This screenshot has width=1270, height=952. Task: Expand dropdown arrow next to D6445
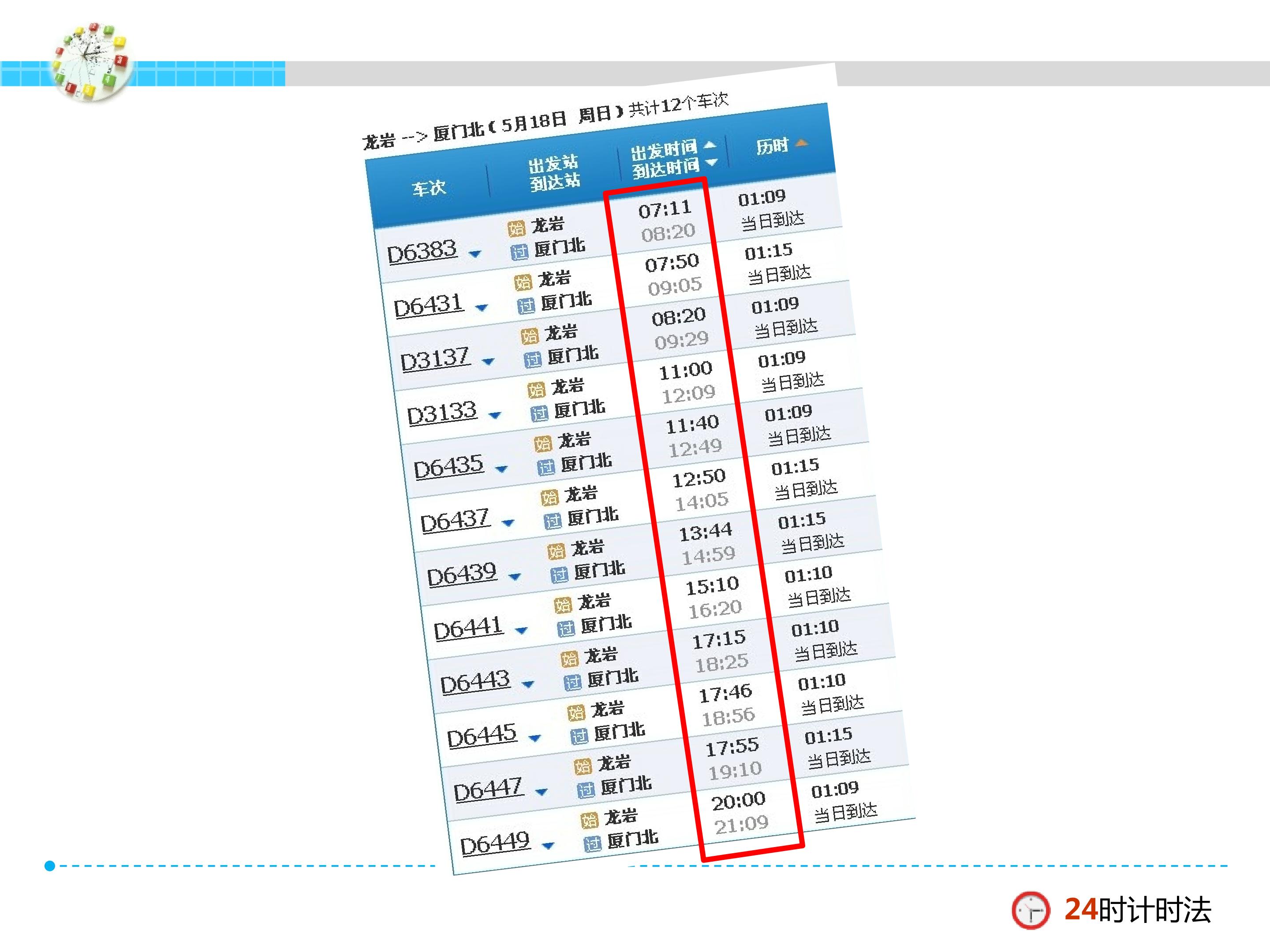tap(534, 738)
